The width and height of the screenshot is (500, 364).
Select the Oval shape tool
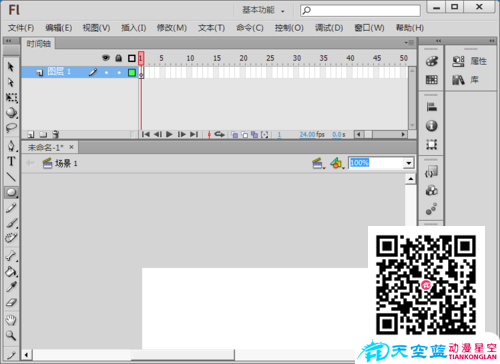[x=11, y=192]
